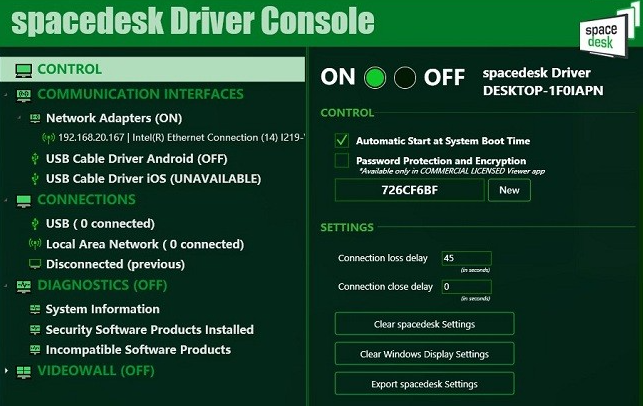The image size is (643, 406).
Task: Uncheck Automatic Start at System Boot Time
Action: (x=342, y=141)
